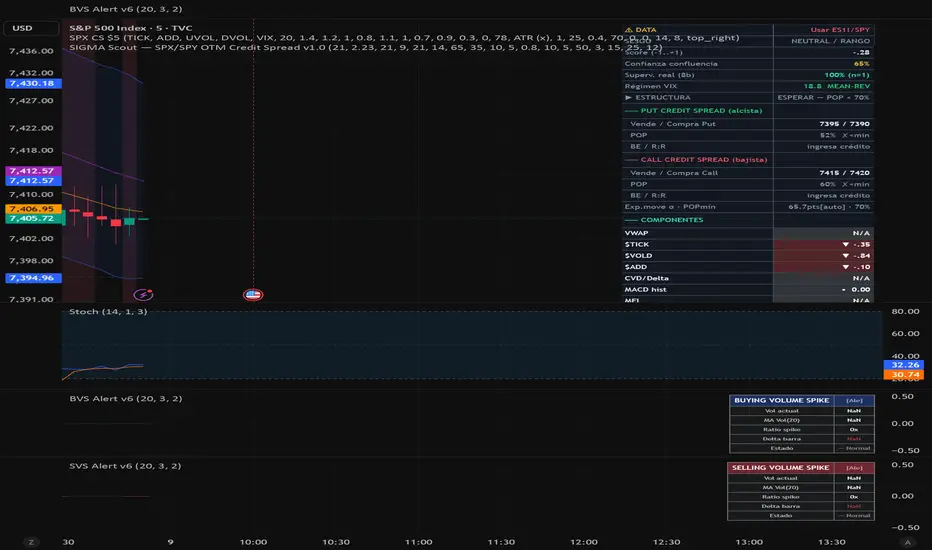Click the 80.00 Stoch scale tick

905,311
